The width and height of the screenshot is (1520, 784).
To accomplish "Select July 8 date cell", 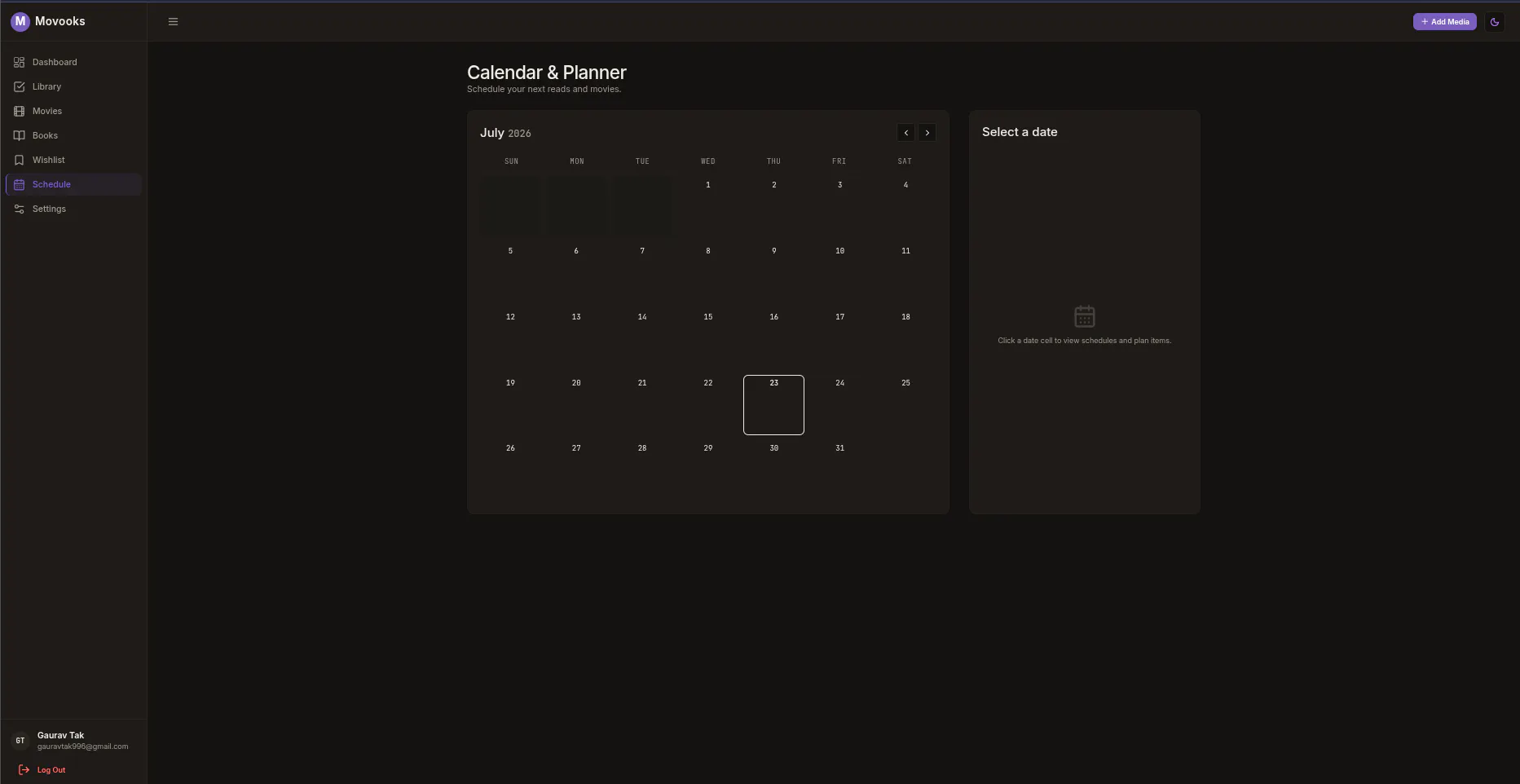I will click(x=708, y=272).
